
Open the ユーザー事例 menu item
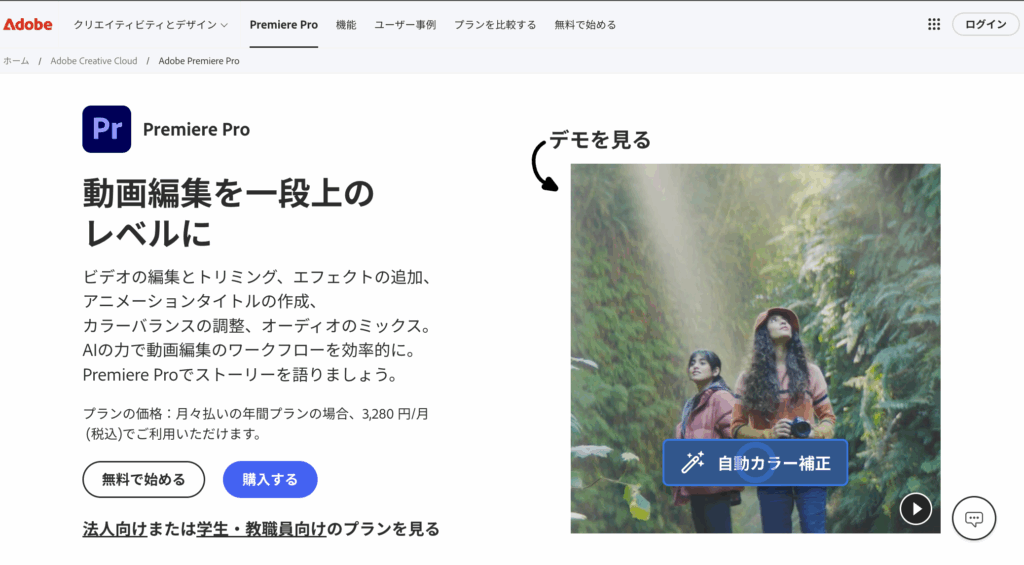click(x=405, y=25)
